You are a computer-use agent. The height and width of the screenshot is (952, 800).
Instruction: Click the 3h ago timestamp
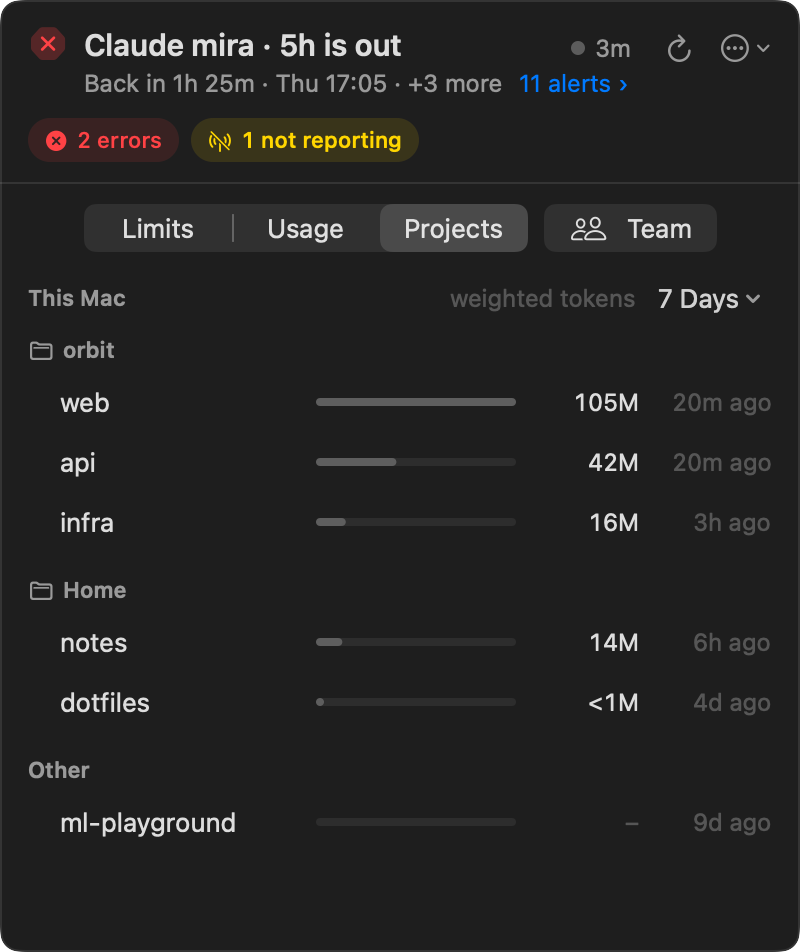(731, 523)
